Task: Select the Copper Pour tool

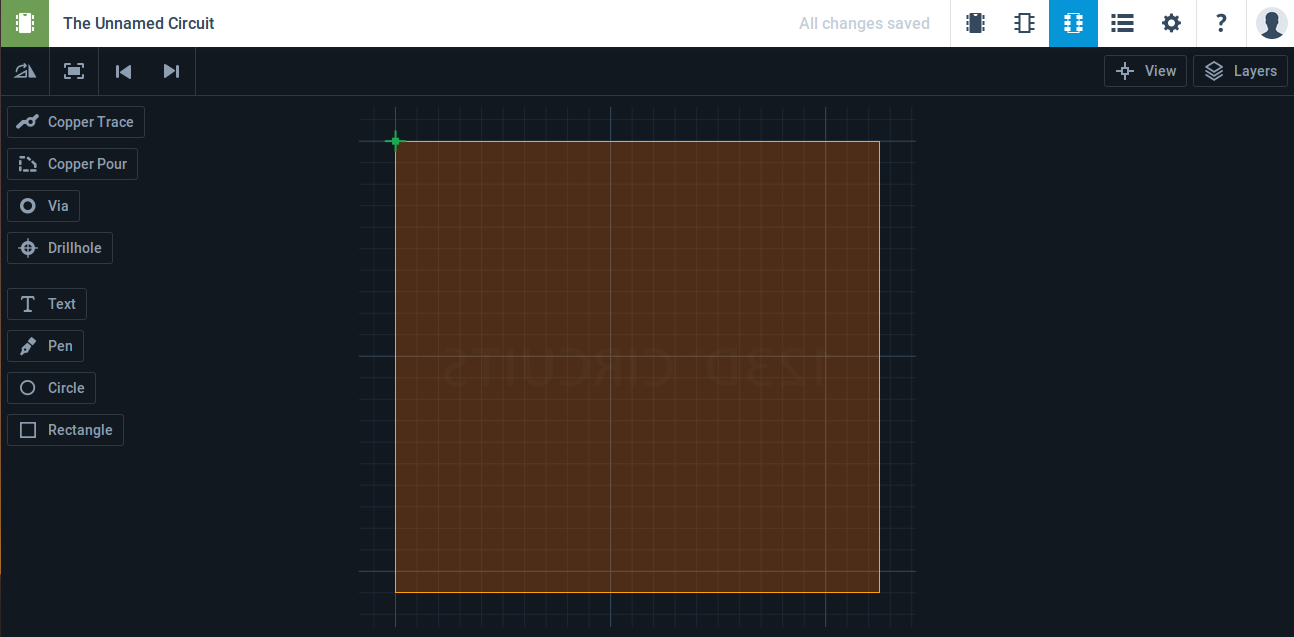Action: (72, 164)
